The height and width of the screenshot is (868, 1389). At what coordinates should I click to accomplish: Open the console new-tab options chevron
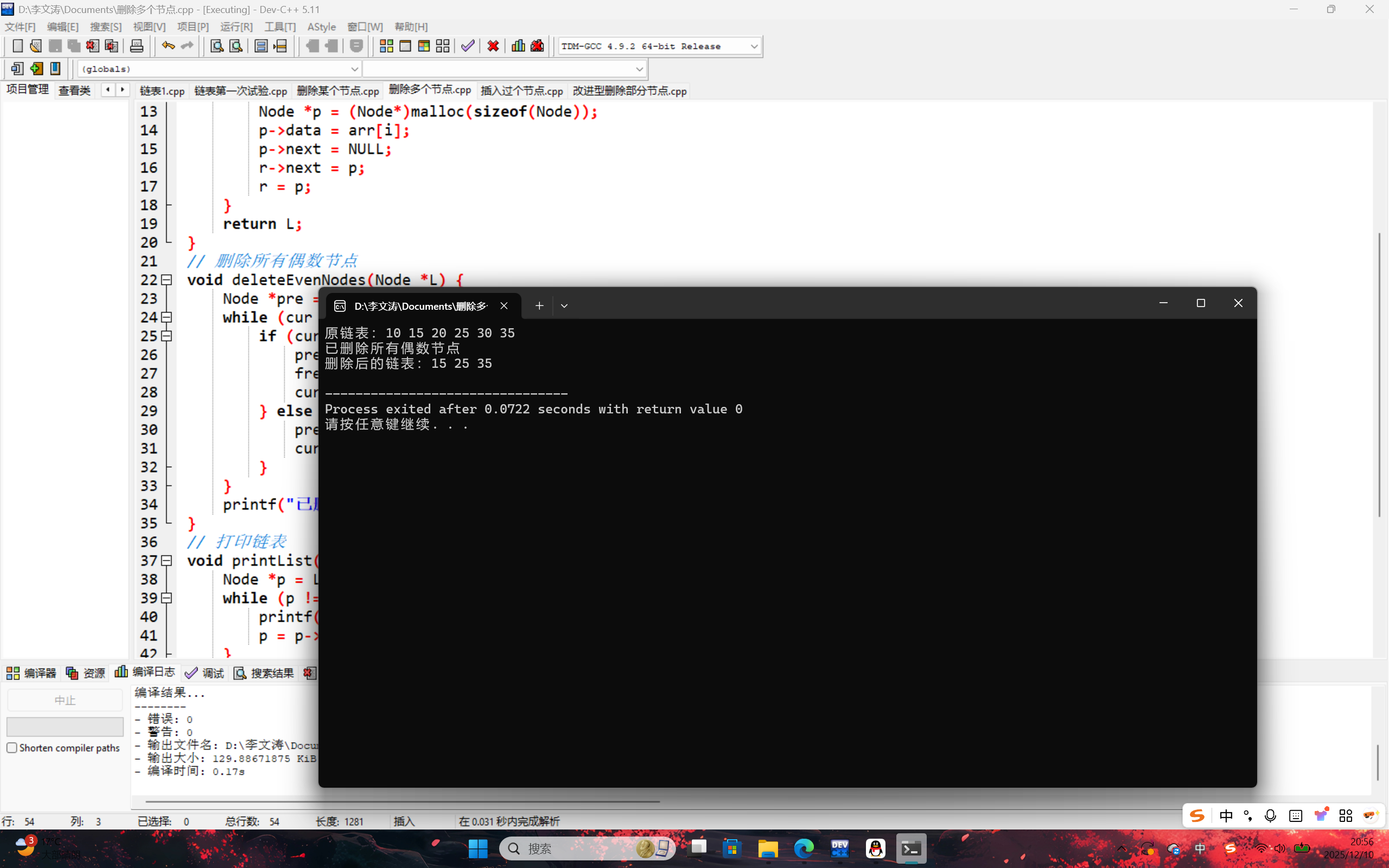(564, 306)
